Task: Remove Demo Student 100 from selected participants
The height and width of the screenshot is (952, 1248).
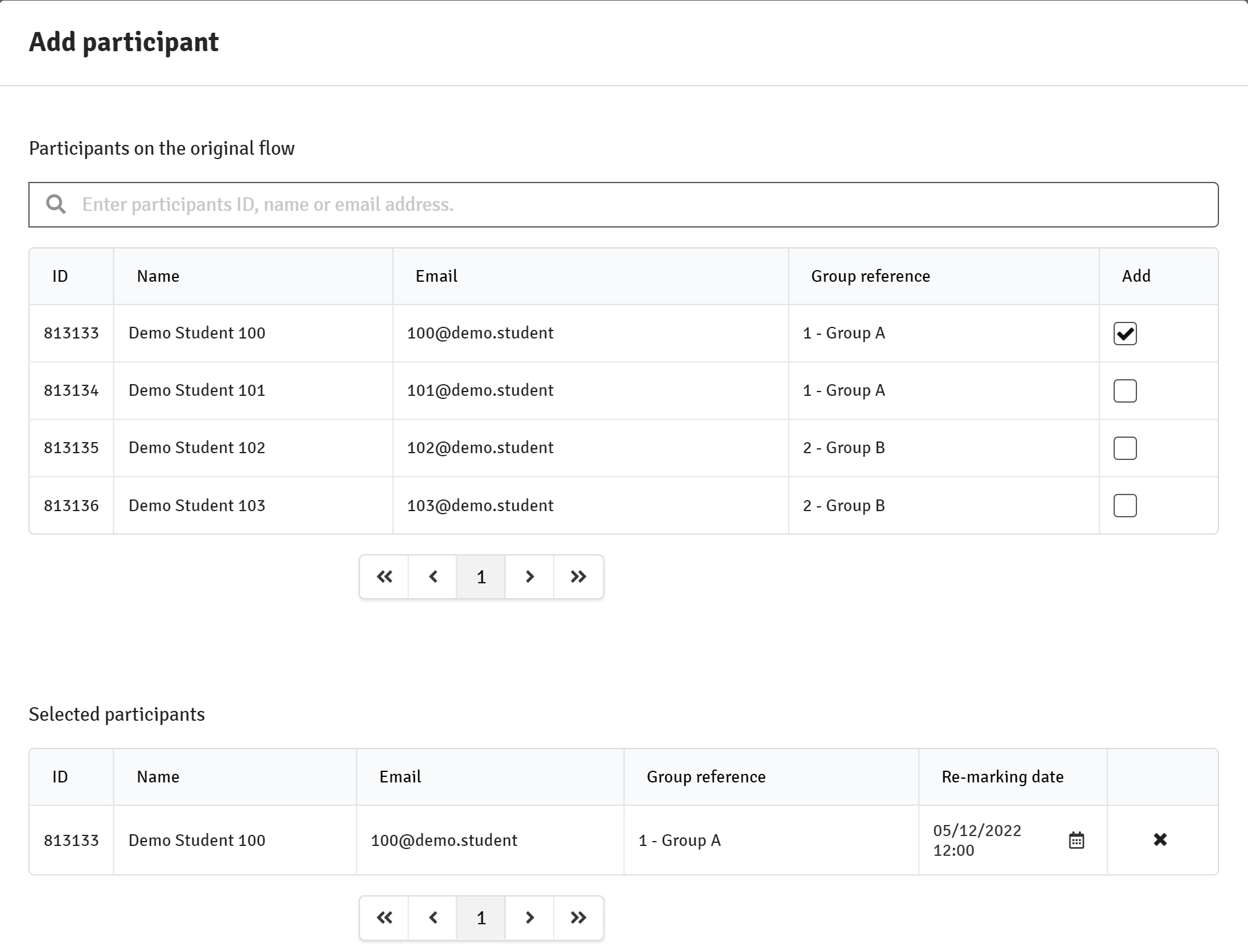Action: click(x=1160, y=840)
